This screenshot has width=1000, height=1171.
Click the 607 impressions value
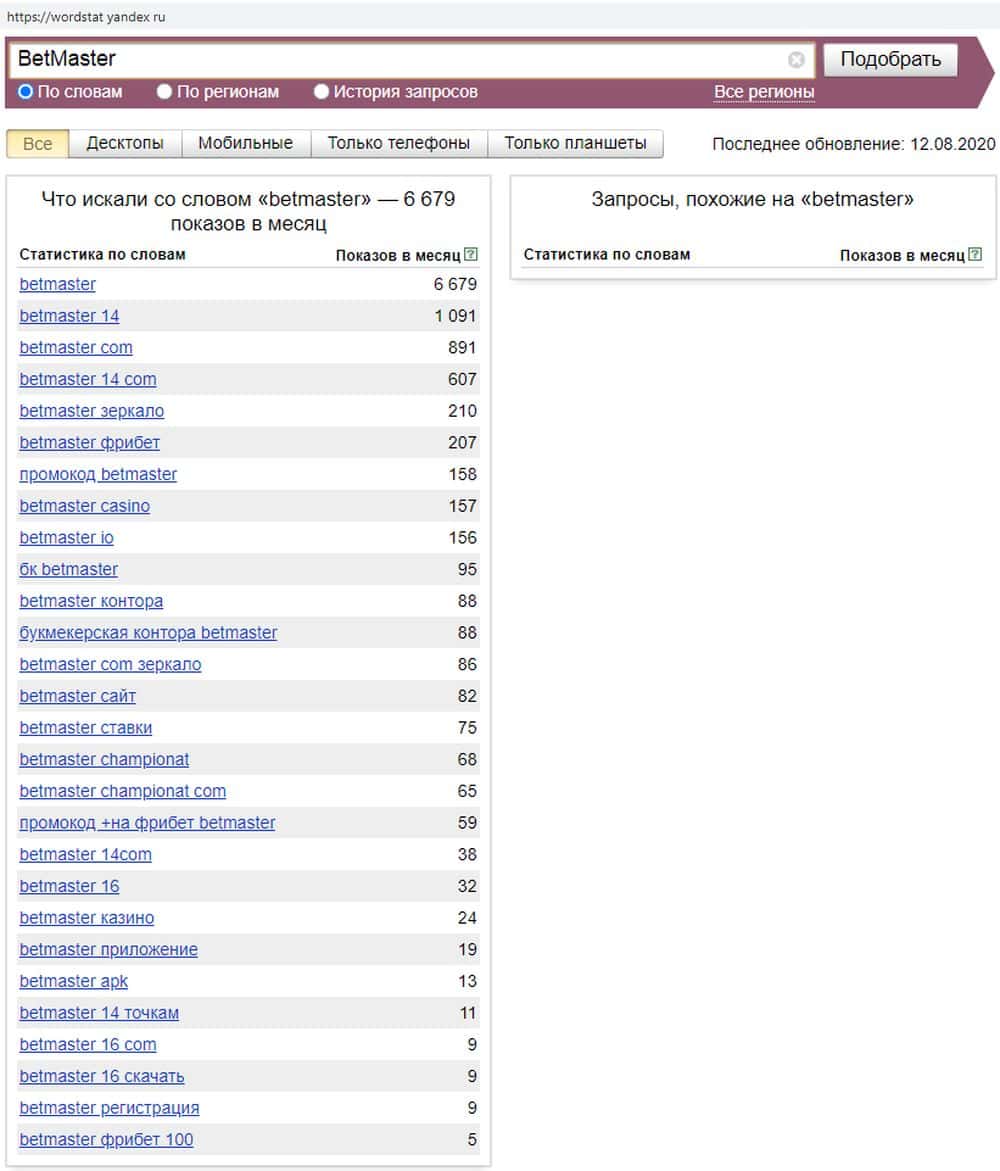(x=462, y=379)
